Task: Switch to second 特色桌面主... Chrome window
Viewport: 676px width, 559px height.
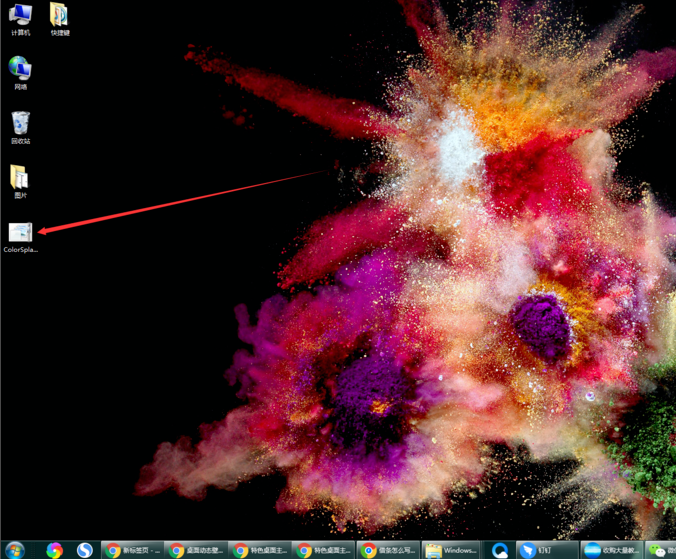Action: (324, 550)
